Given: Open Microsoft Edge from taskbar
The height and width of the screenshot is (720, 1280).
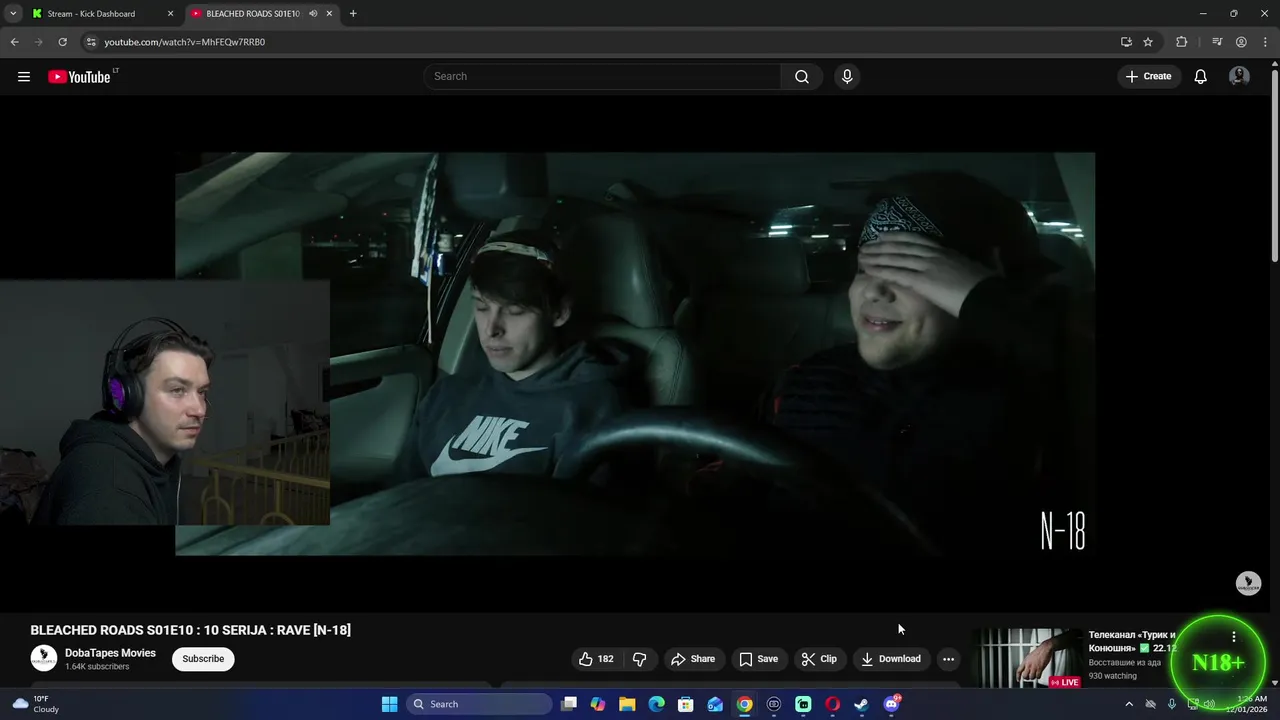Looking at the screenshot, I should tap(656, 704).
